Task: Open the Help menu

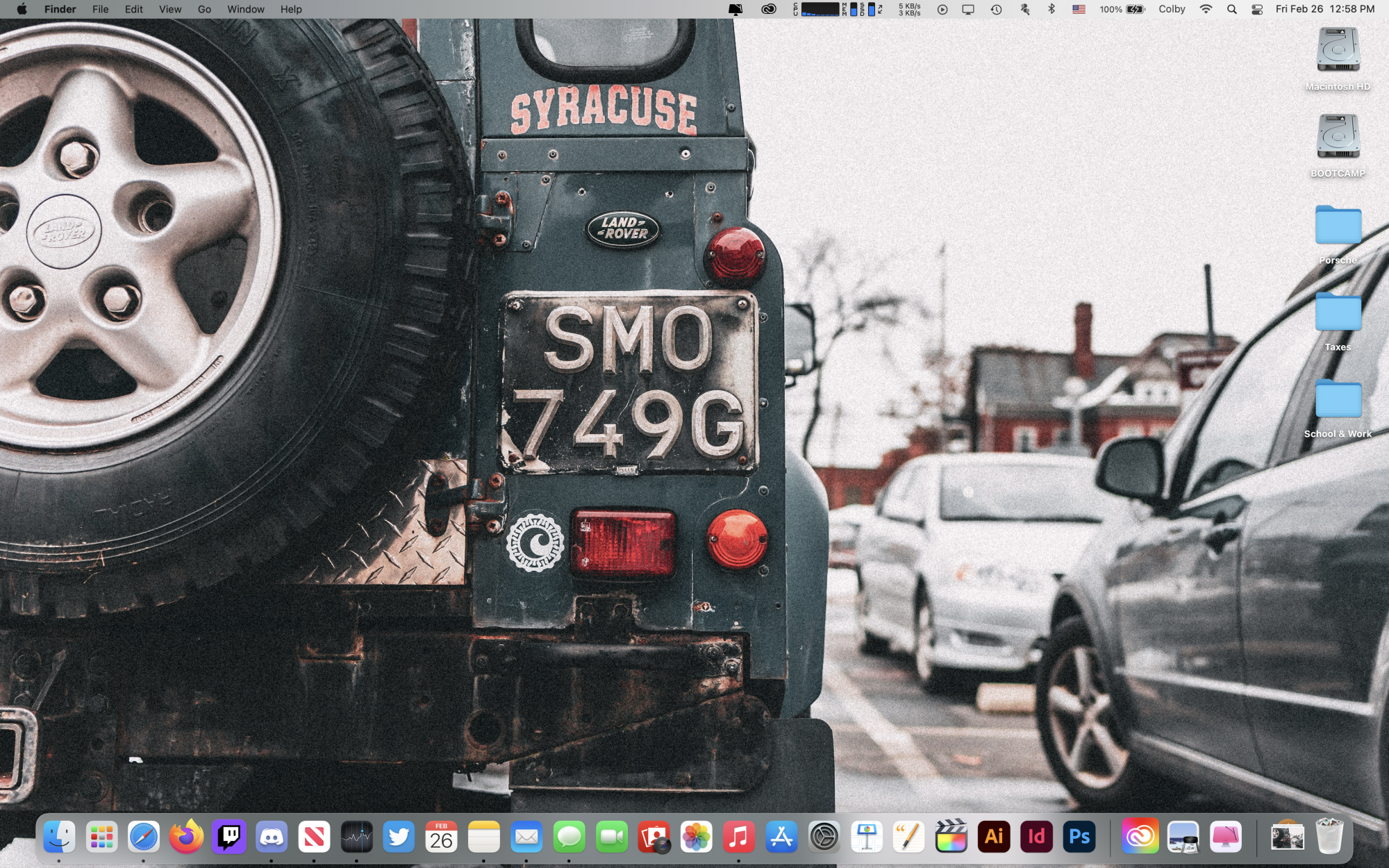Action: point(291,9)
